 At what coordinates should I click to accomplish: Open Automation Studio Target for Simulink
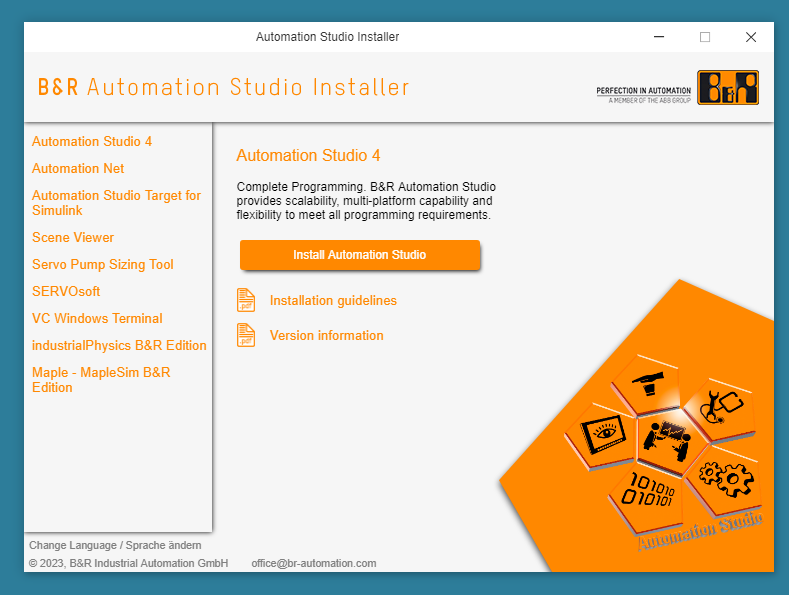(116, 203)
